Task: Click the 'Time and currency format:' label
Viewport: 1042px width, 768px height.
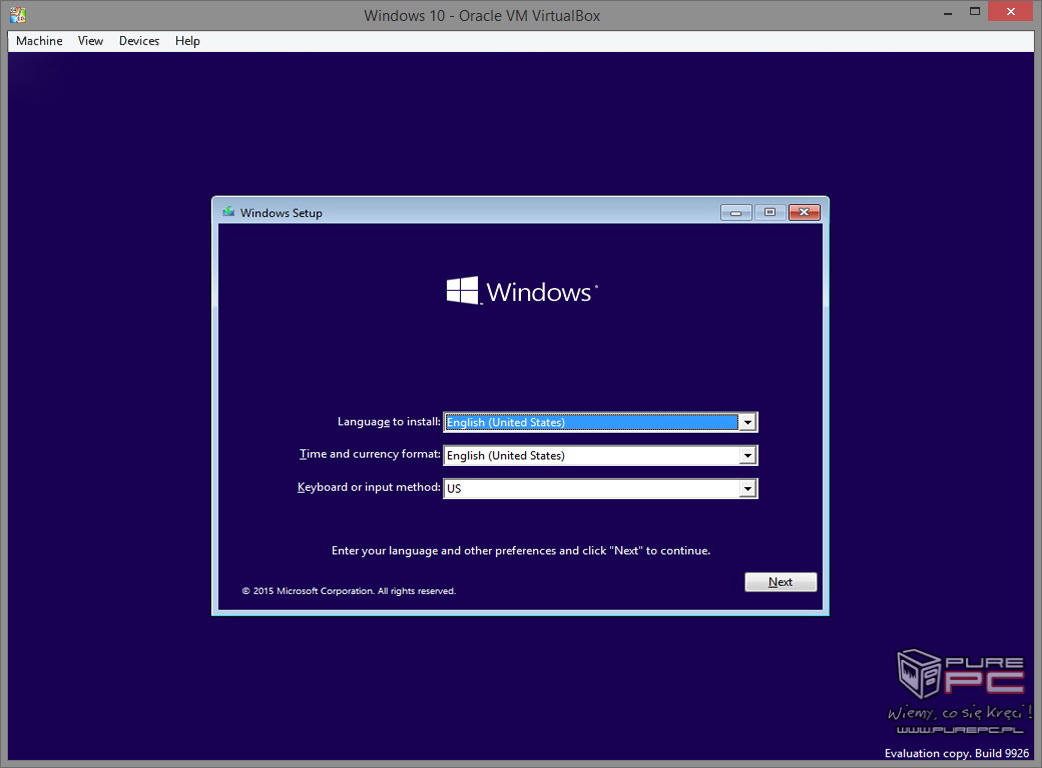Action: (369, 454)
